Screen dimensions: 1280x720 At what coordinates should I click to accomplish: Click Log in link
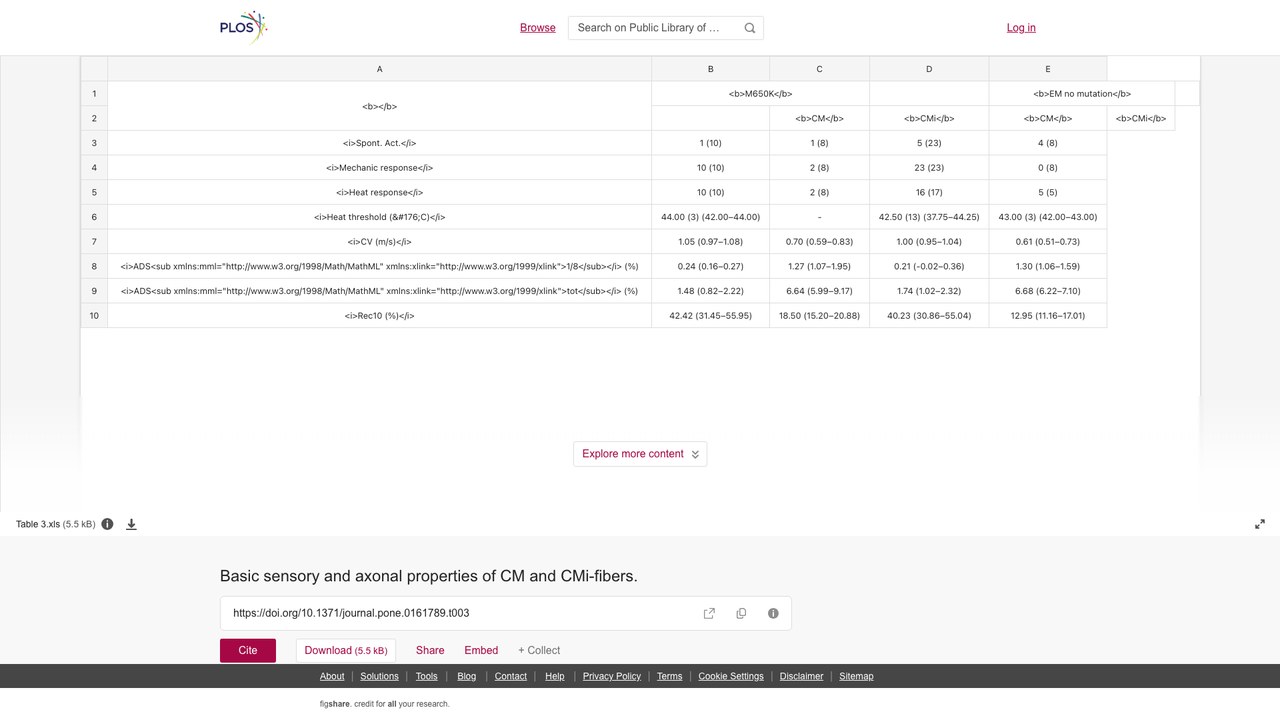(x=1021, y=28)
